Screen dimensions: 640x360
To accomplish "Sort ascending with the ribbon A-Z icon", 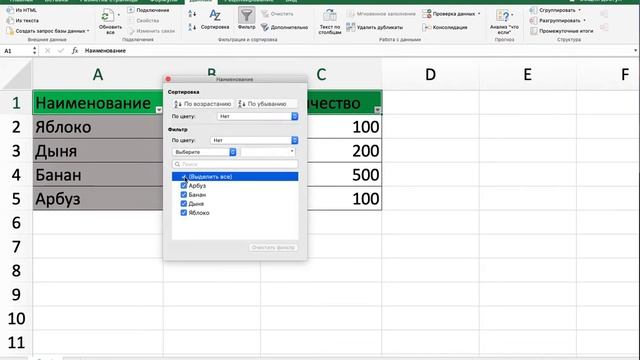I will coord(192,14).
